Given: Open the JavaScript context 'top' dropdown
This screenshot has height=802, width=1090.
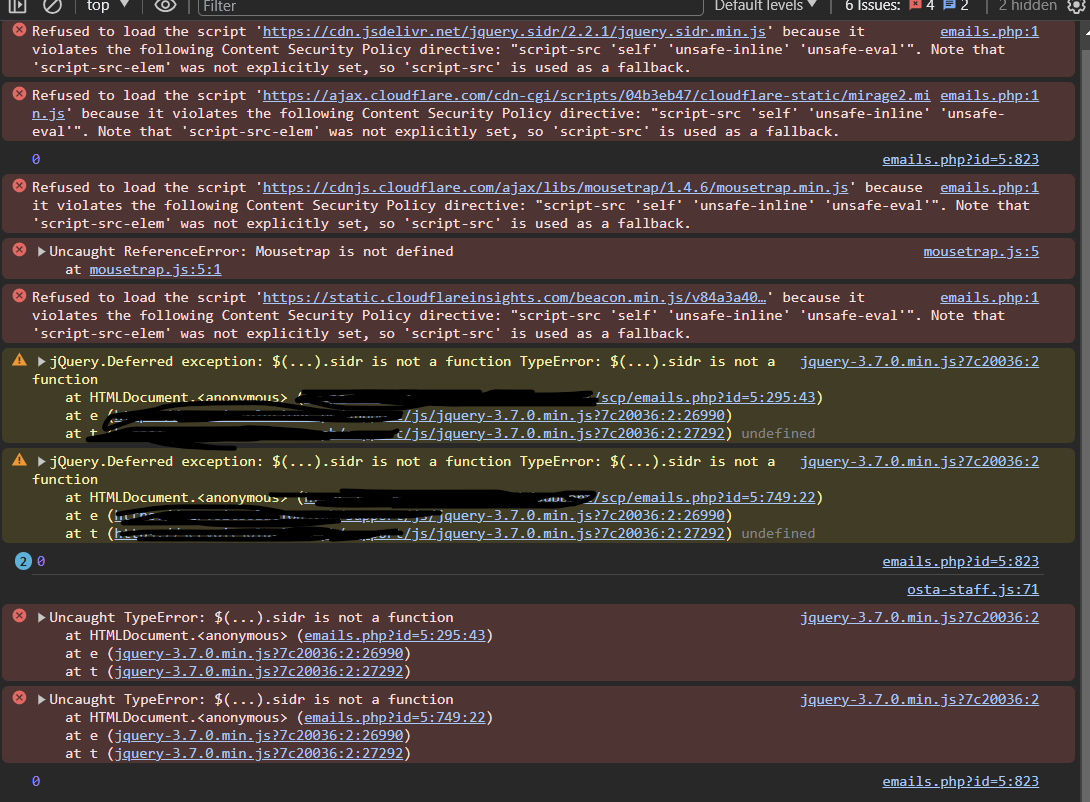Looking at the screenshot, I should click(x=106, y=6).
